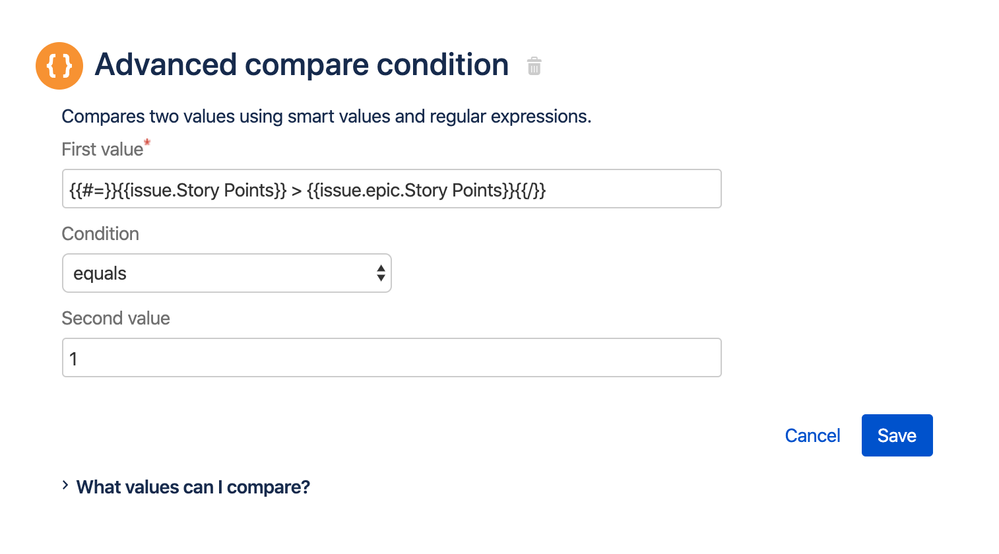This screenshot has width=999, height=554.
Task: Expand the "What values can I compare?" section
Action: [193, 488]
